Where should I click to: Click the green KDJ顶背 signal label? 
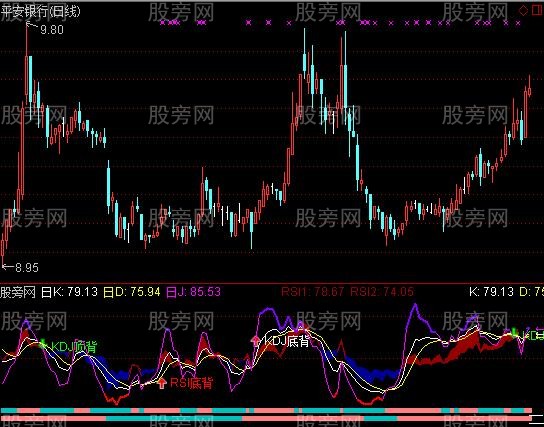click(74, 346)
